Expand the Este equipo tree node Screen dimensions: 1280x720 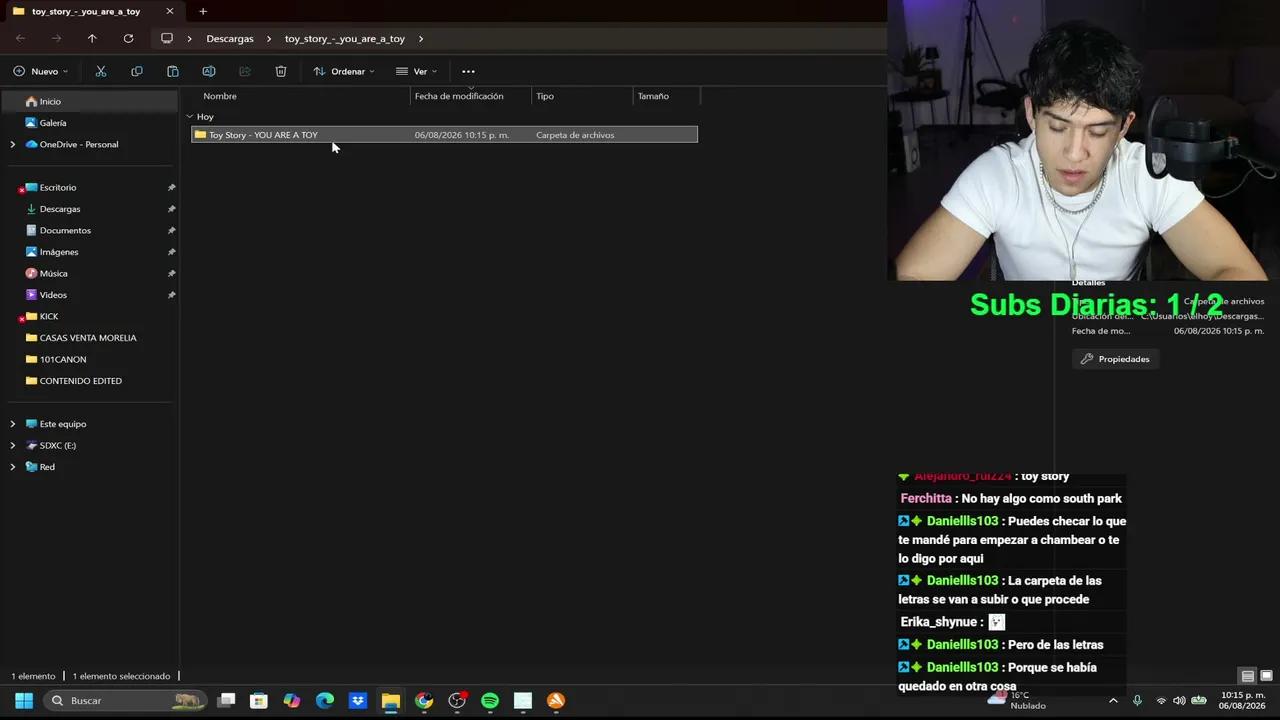click(13, 424)
